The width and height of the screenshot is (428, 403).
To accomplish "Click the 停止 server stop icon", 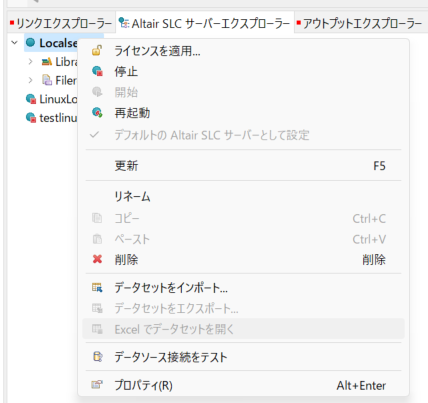I will coord(97,71).
